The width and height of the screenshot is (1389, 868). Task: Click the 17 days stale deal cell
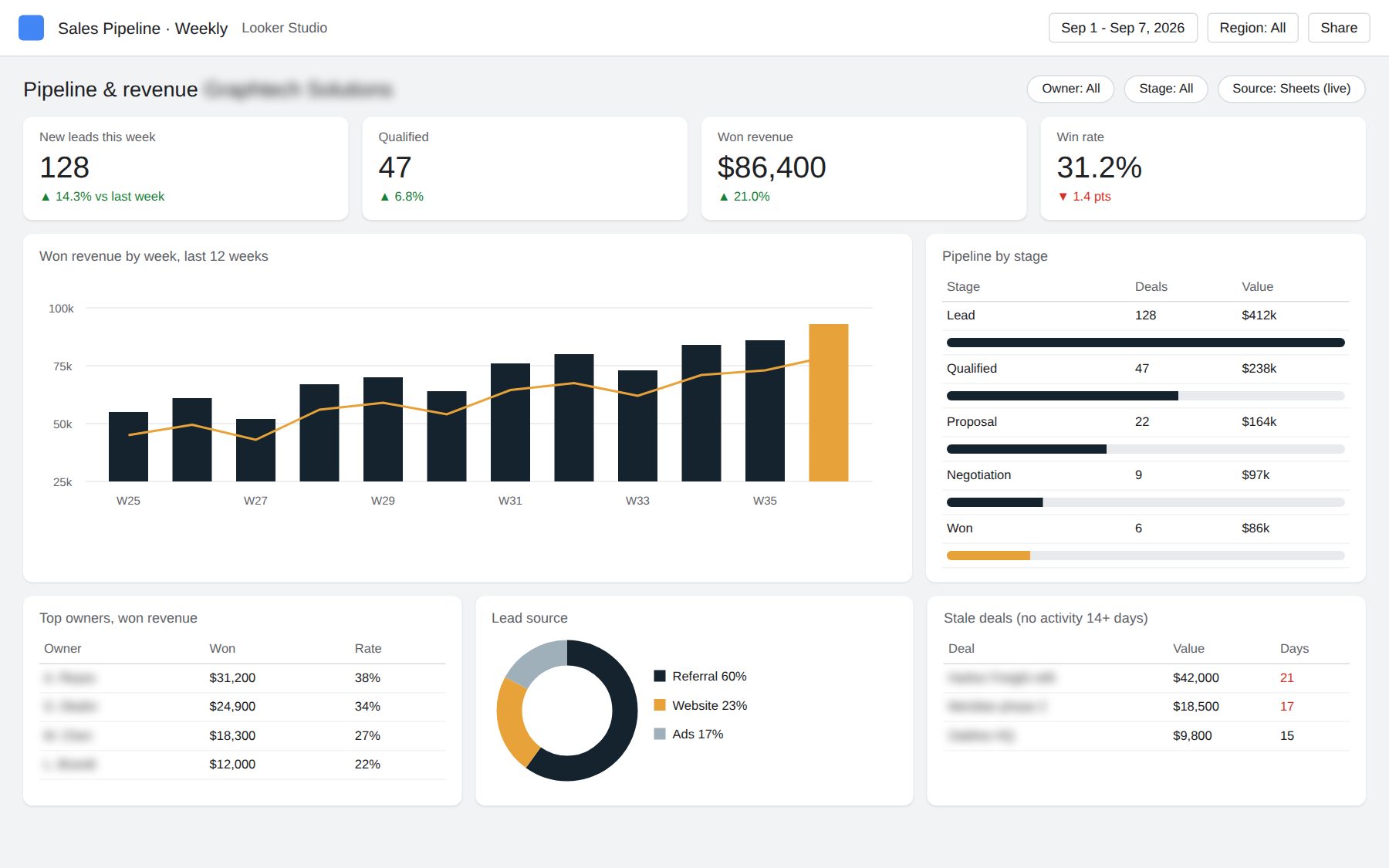pos(1287,707)
